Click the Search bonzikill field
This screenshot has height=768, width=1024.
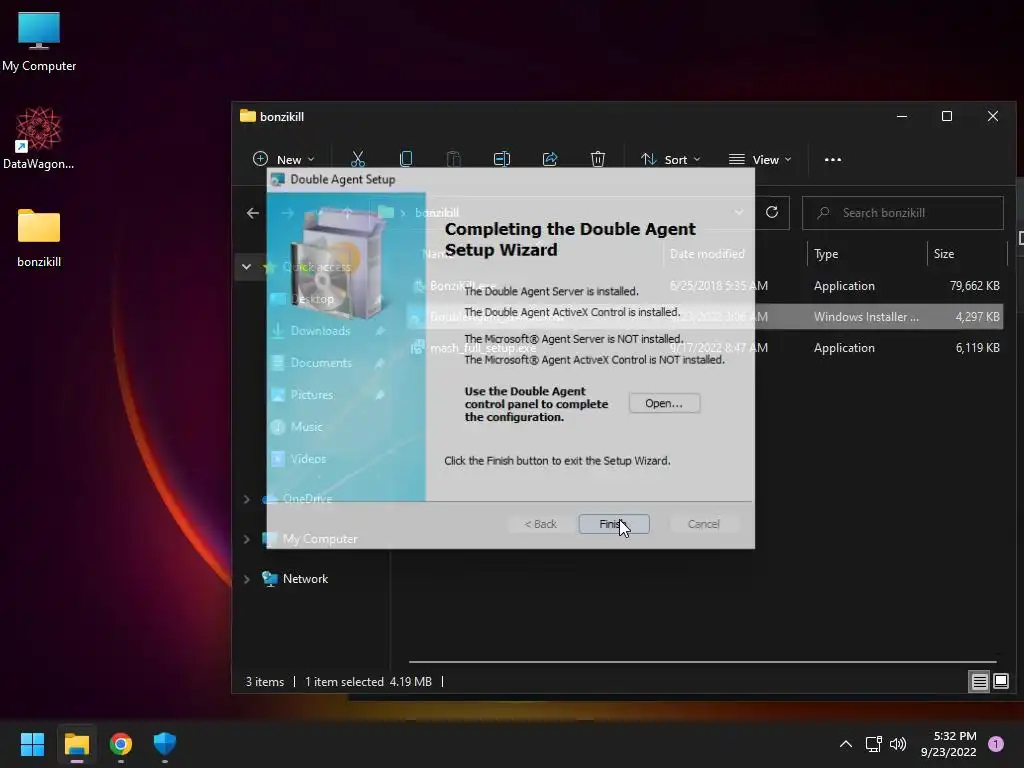903,213
